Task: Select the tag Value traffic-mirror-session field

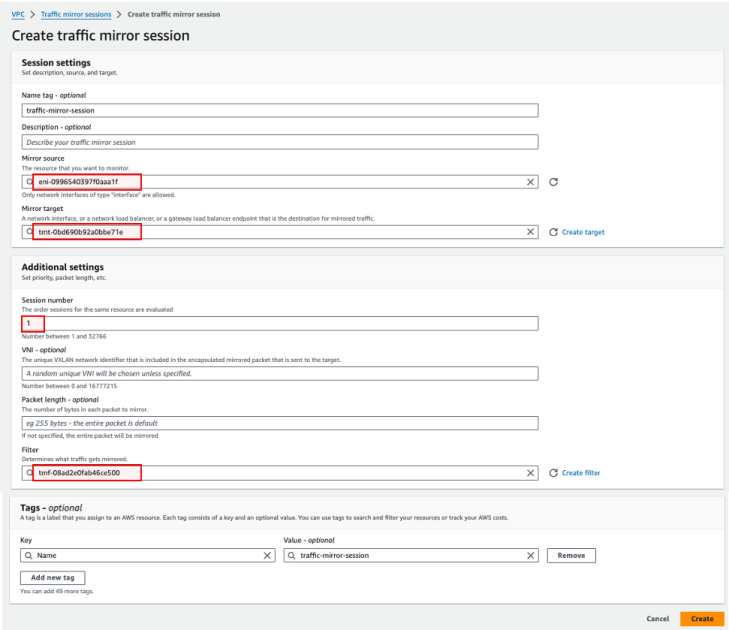Action: (x=411, y=556)
